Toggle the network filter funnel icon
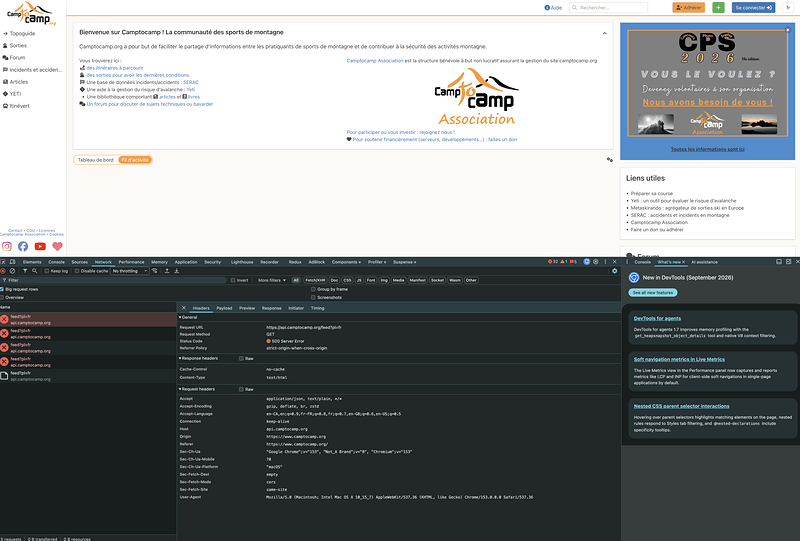800x541 pixels. tap(24, 271)
